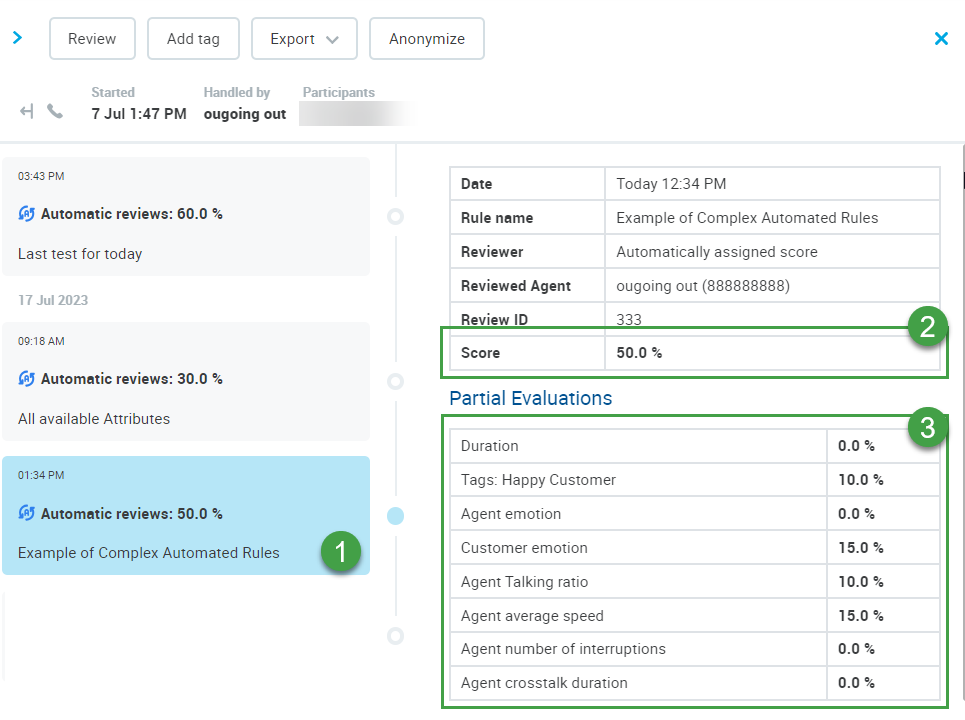The image size is (965, 720).
Task: Select the 'Last test for today' review card
Action: click(185, 216)
